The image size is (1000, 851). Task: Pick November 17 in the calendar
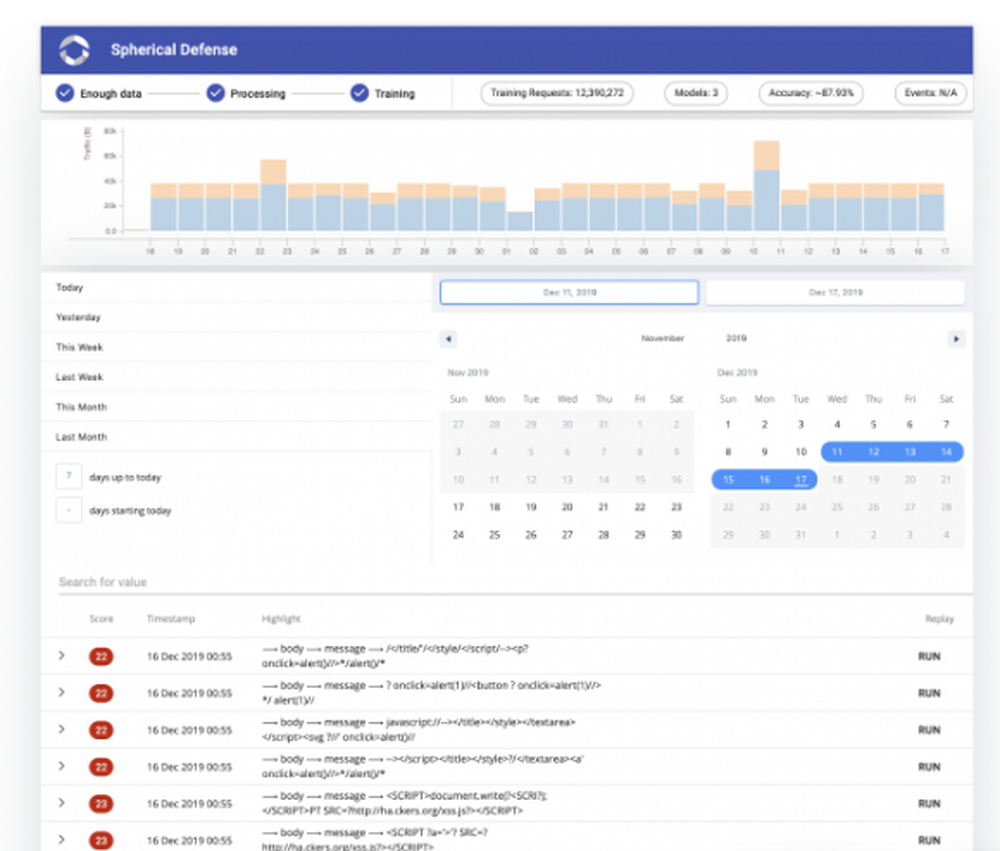[x=458, y=507]
